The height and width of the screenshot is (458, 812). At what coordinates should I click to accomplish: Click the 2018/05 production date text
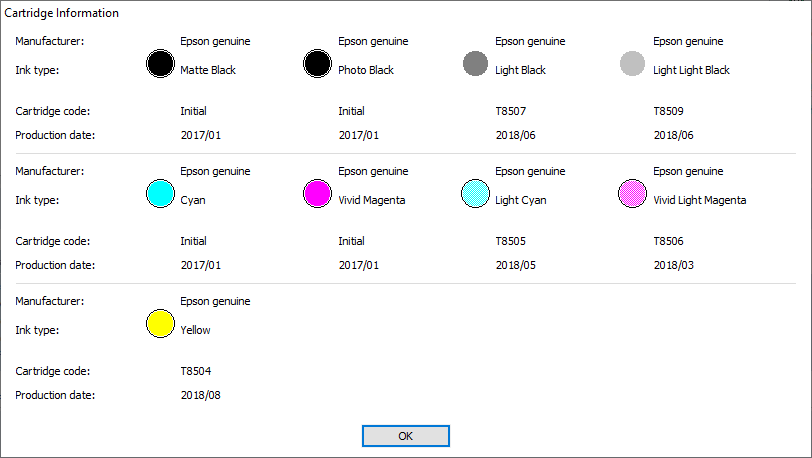pyautogui.click(x=515, y=265)
